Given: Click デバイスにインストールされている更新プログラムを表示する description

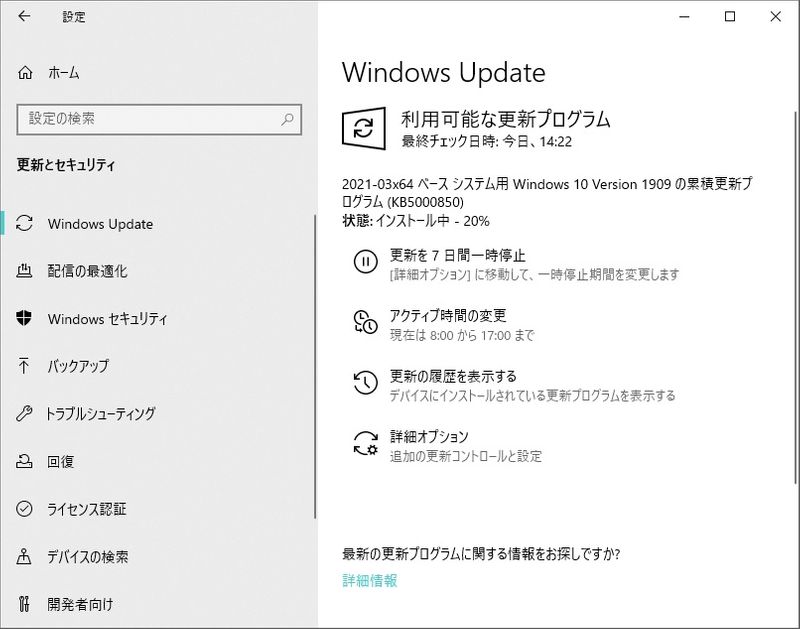Looking at the screenshot, I should click(x=532, y=395).
